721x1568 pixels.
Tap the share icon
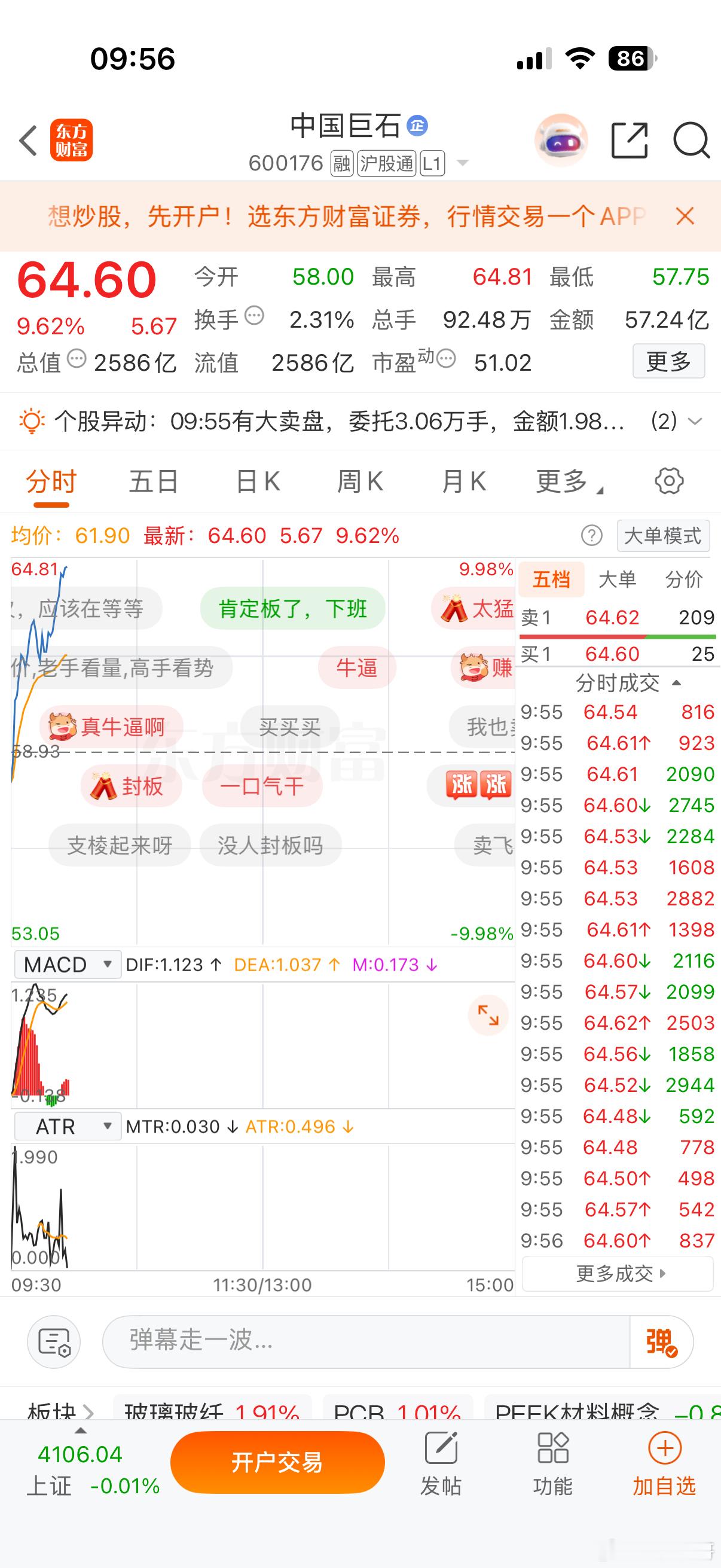(x=629, y=141)
